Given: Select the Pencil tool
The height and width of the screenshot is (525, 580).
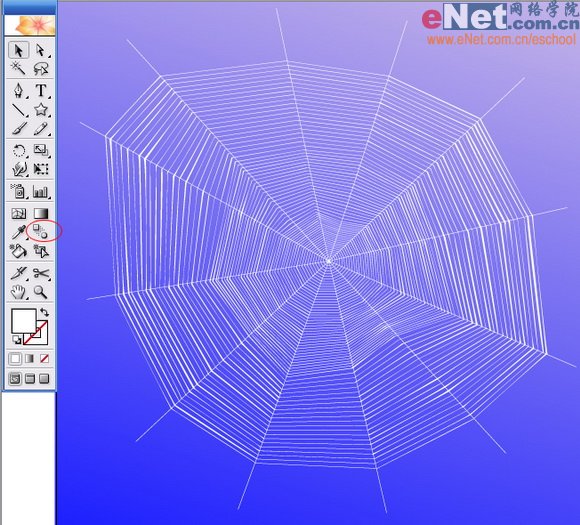Looking at the screenshot, I should point(41,129).
